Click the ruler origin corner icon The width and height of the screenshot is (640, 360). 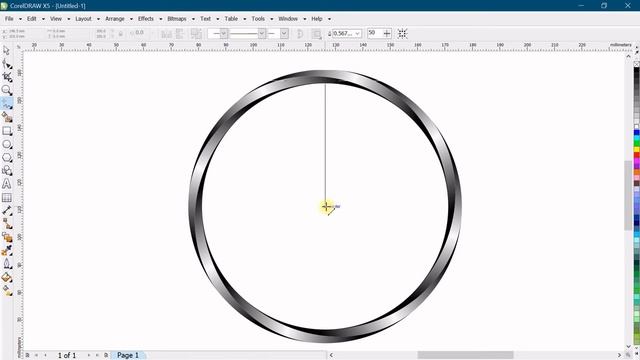pos(19,47)
